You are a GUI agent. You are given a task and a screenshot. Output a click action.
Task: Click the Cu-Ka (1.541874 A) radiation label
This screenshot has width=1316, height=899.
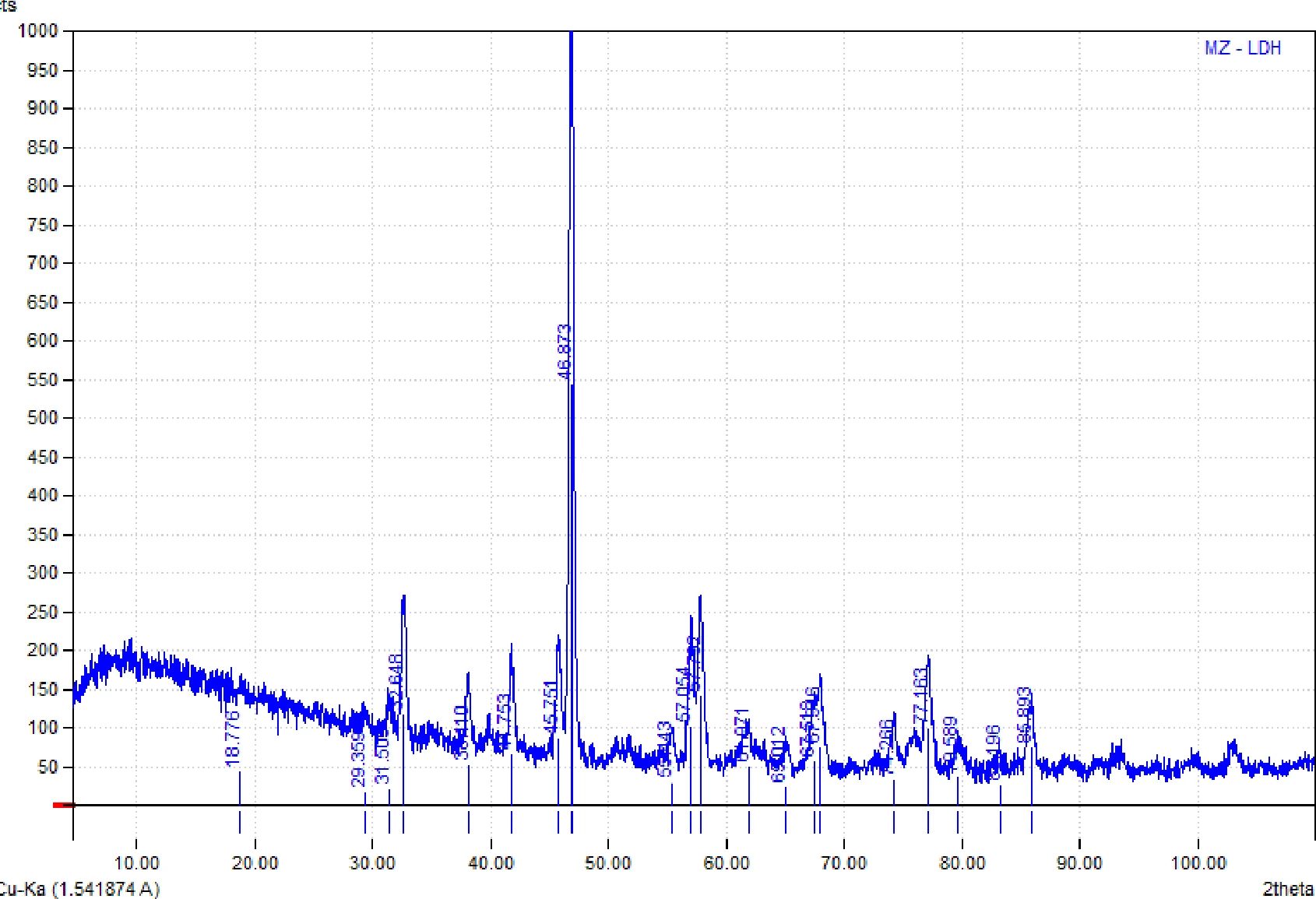point(79,889)
